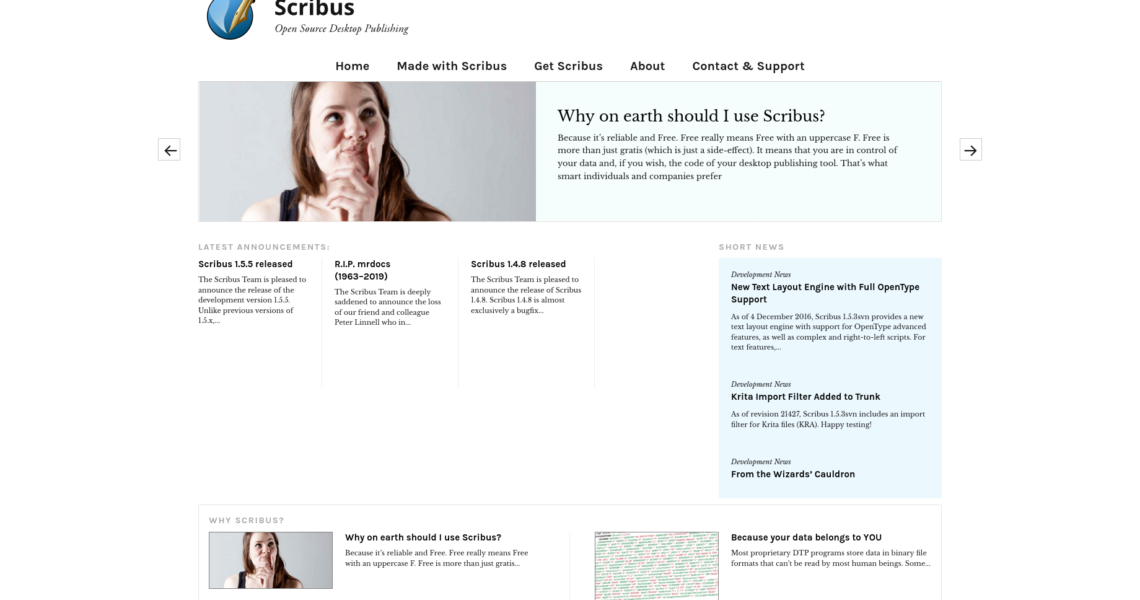The height and width of the screenshot is (600, 1140).
Task: Open the Scribus 1.4.8 released announcement
Action: pos(518,264)
